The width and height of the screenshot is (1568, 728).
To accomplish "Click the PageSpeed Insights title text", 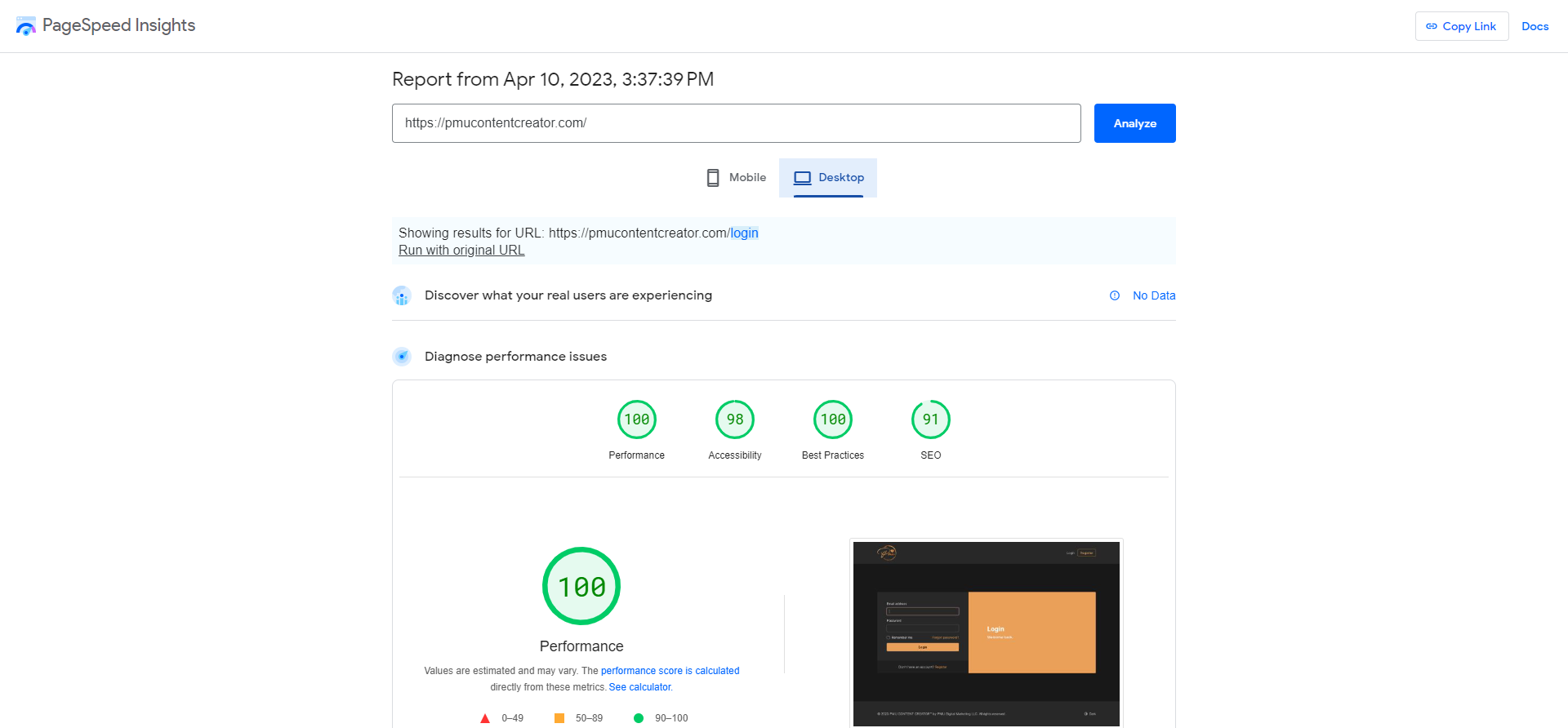I will point(118,25).
